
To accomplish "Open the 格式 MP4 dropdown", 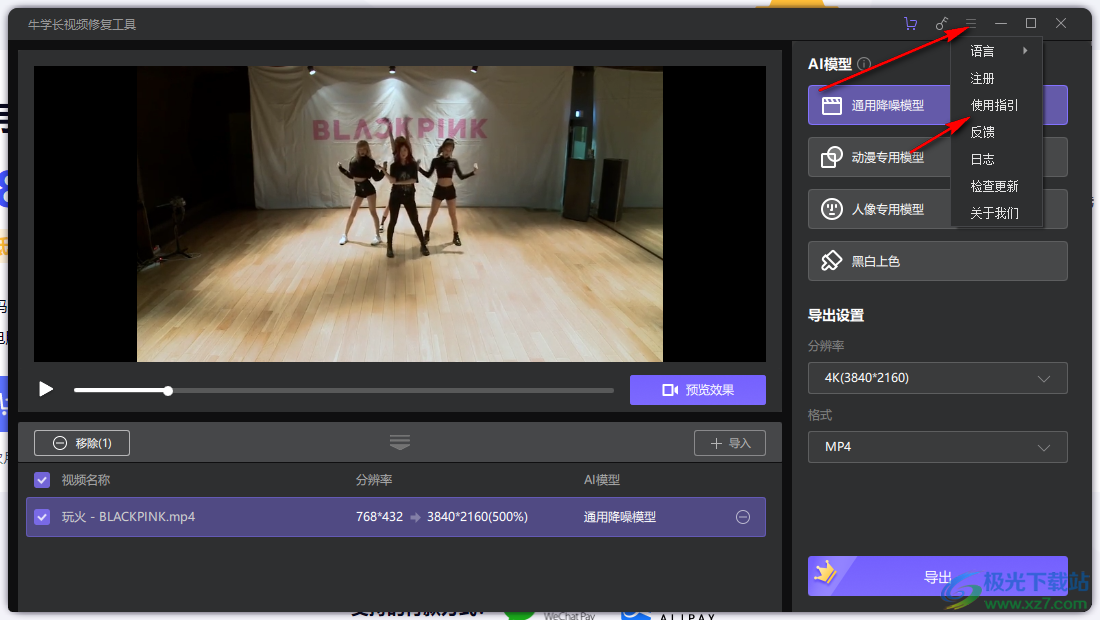I will tap(937, 446).
